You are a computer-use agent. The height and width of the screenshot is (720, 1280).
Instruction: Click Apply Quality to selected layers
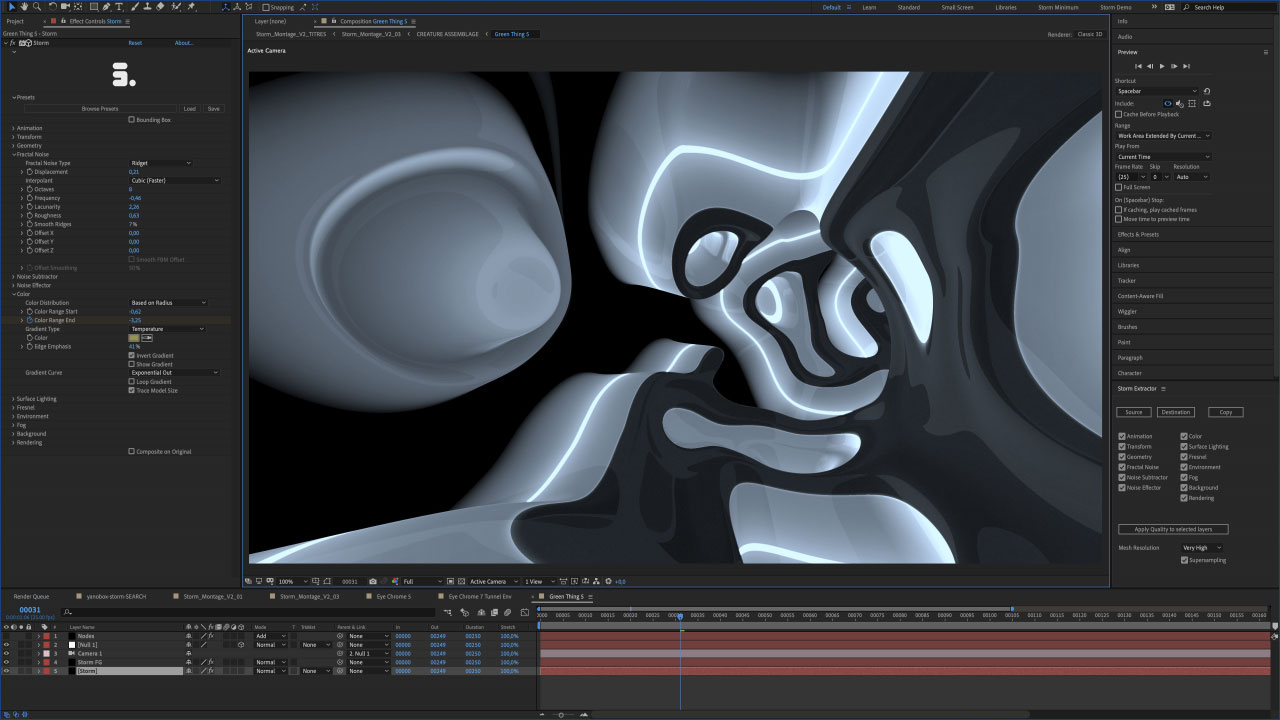[1173, 529]
